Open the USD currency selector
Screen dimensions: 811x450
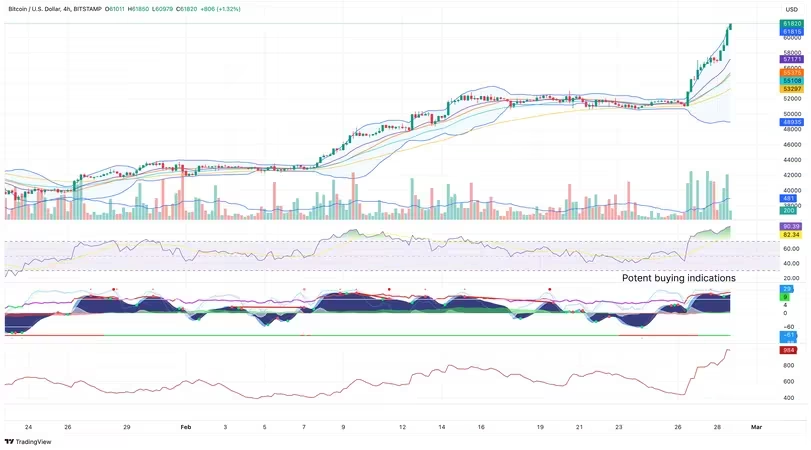coord(791,8)
